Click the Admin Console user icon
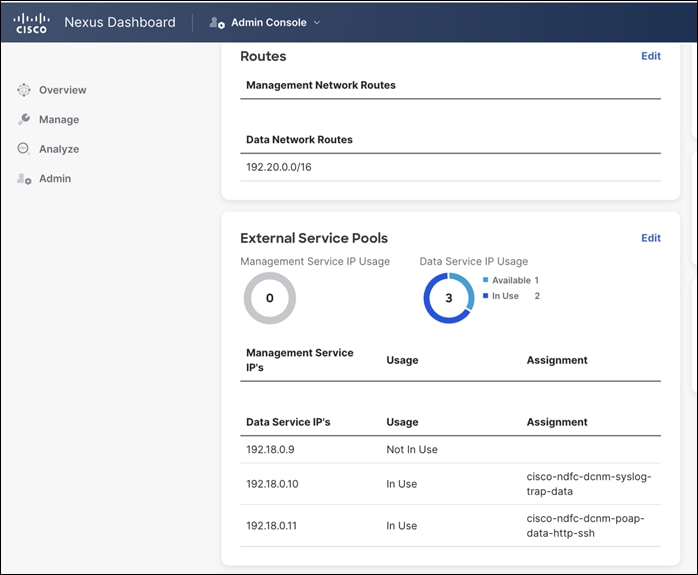698x575 pixels. pos(217,22)
